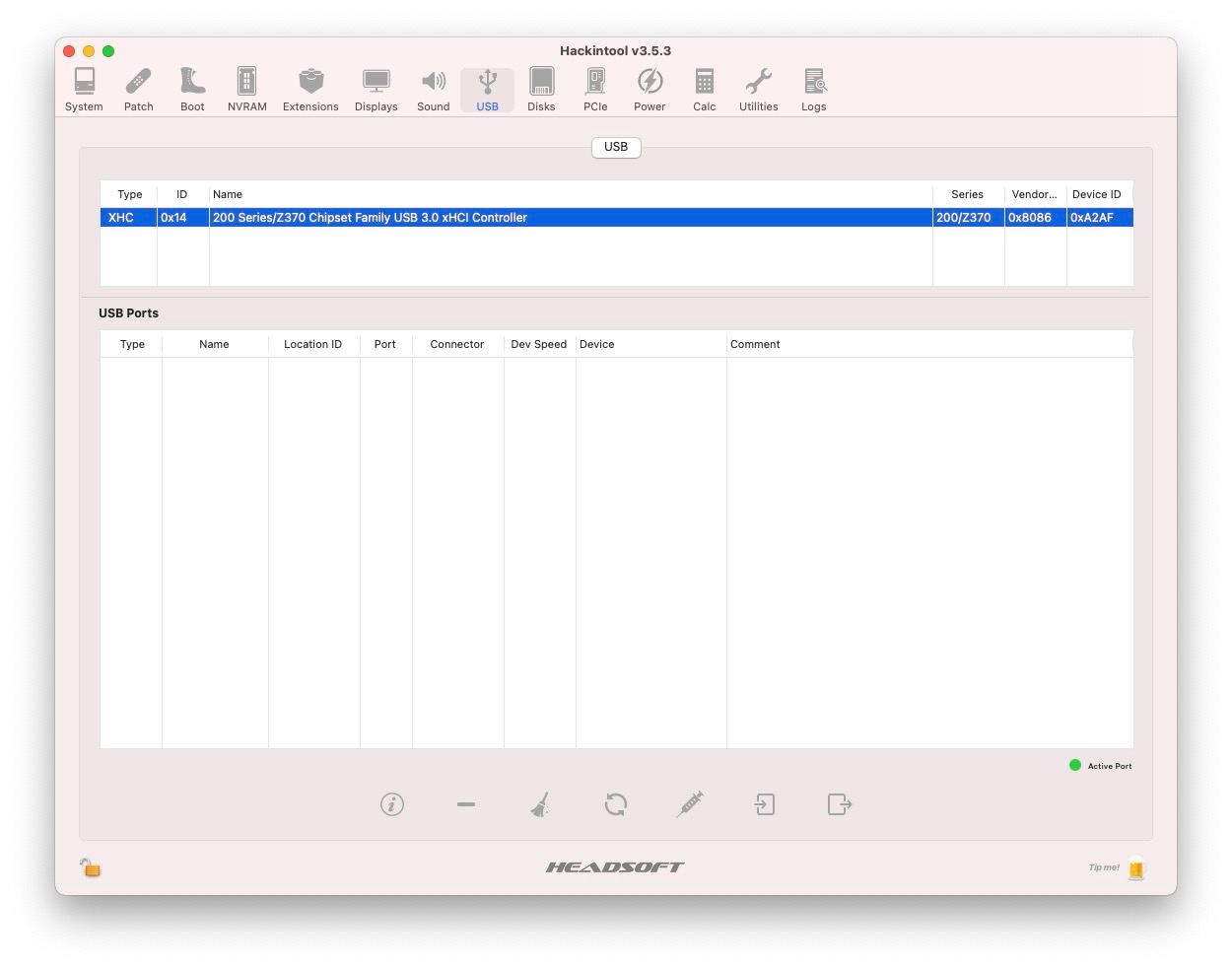Click the Tip me beer icon
This screenshot has height=968, width=1232.
(x=1136, y=868)
